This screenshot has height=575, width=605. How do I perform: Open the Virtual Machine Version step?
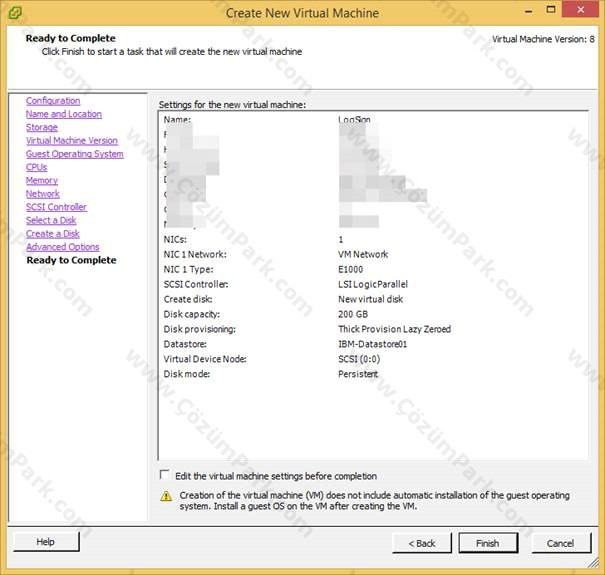72,141
